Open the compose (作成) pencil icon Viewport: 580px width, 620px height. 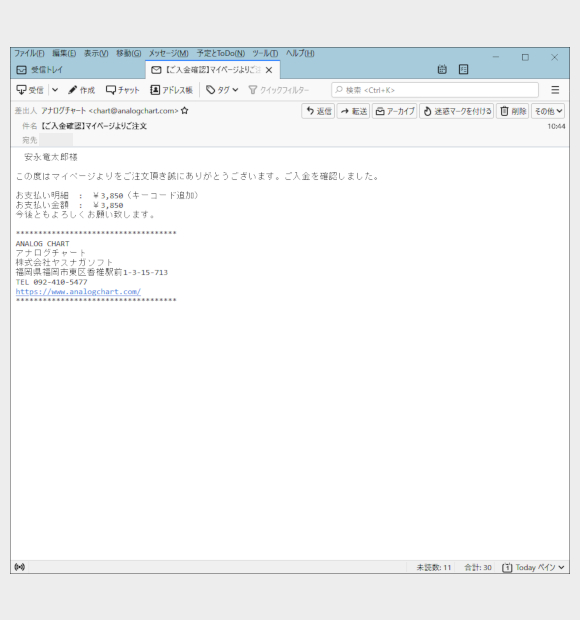point(72,90)
